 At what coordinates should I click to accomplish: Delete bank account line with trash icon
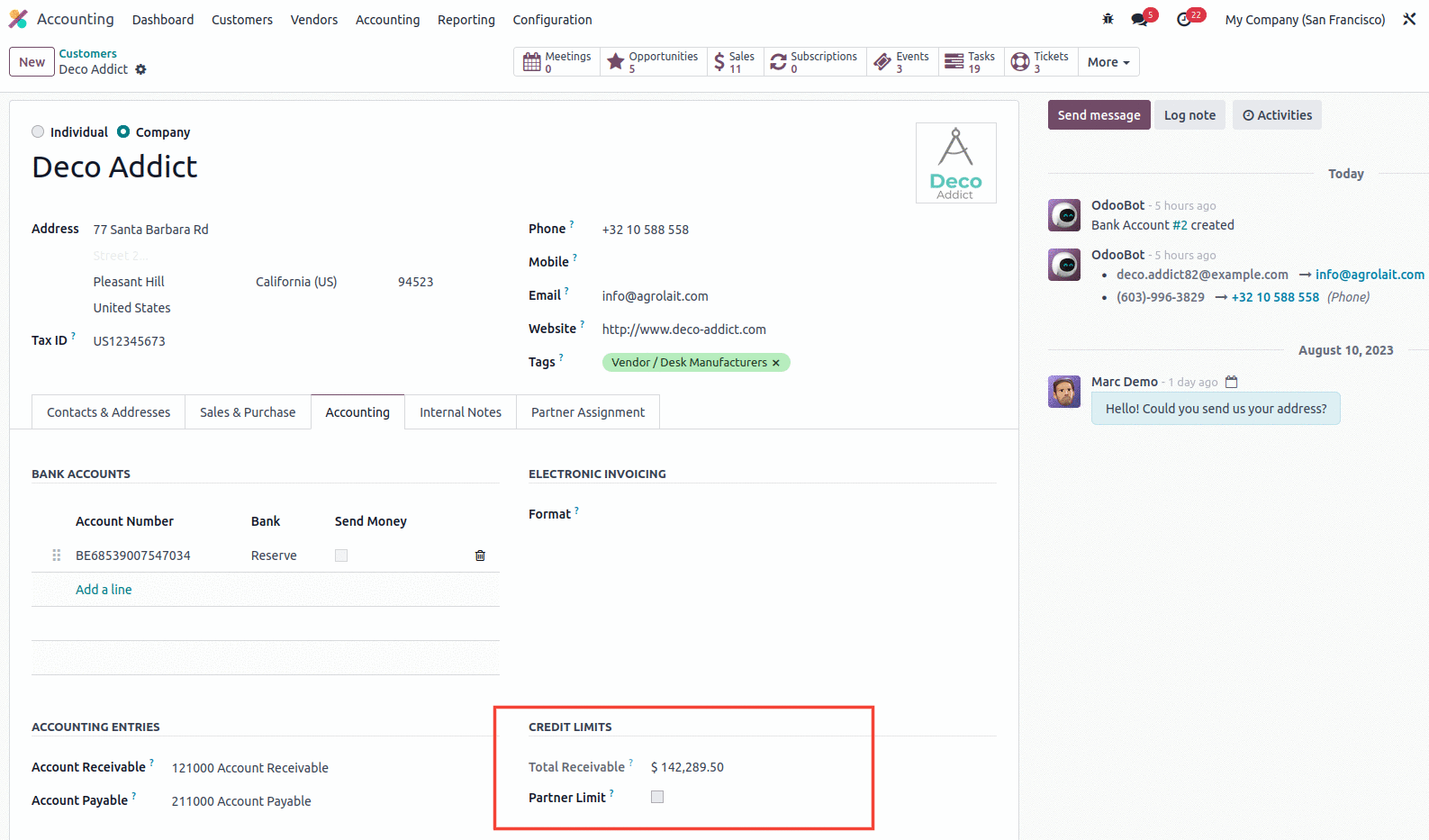[x=480, y=555]
